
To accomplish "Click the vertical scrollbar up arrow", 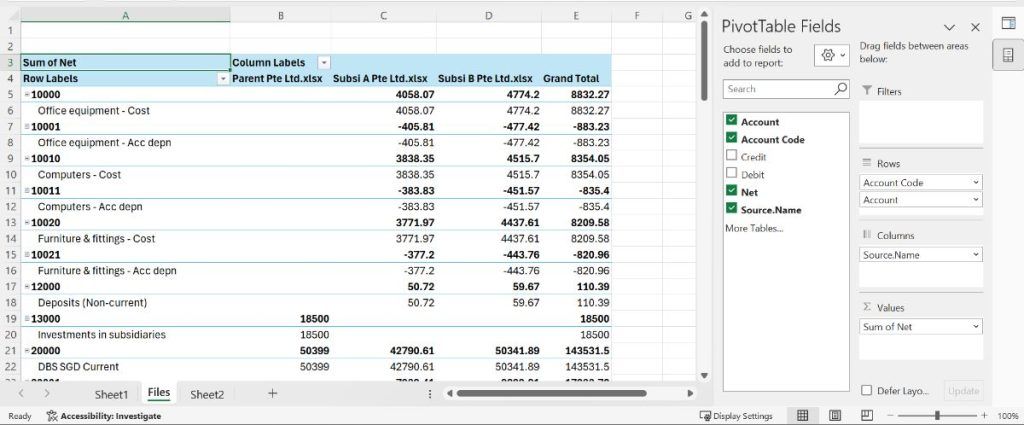I will 704,14.
